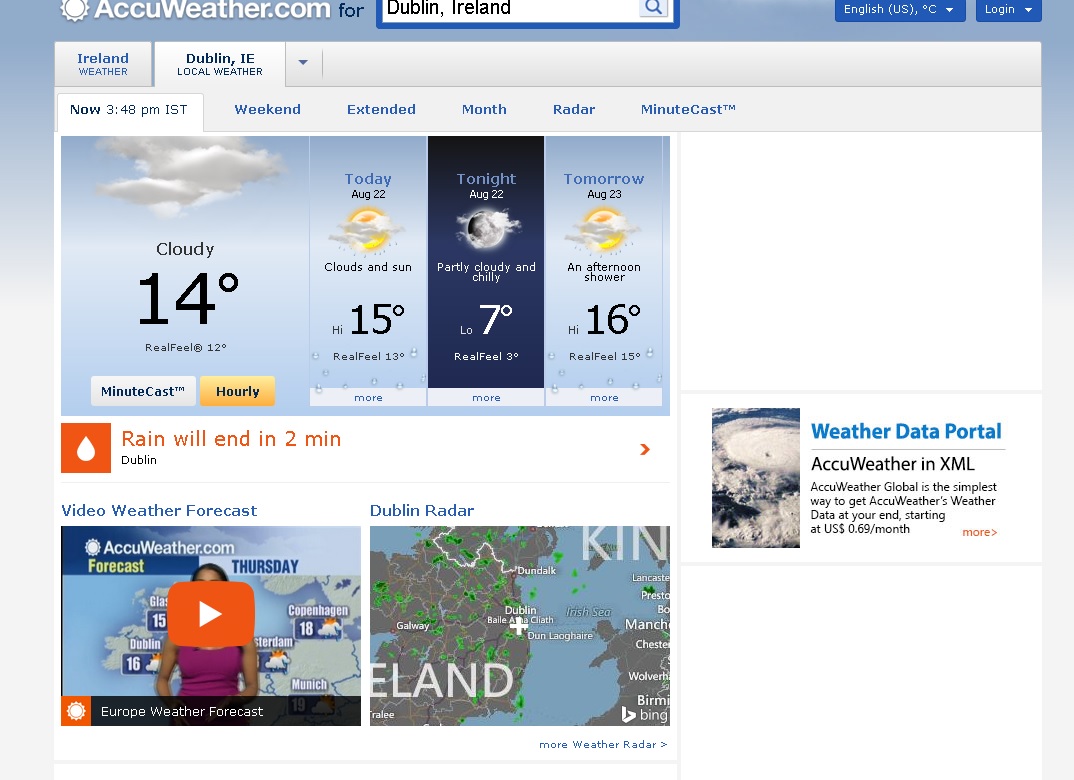The width and height of the screenshot is (1074, 780).
Task: Click the Weather Data Portal ad title
Action: pyautogui.click(x=906, y=431)
